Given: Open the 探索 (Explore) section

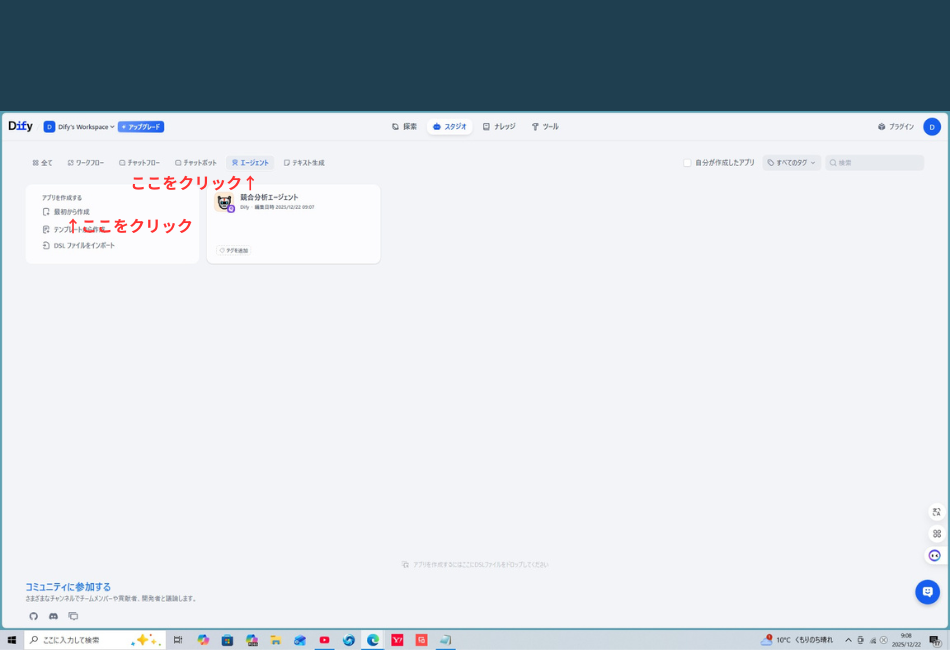Looking at the screenshot, I should (x=404, y=126).
